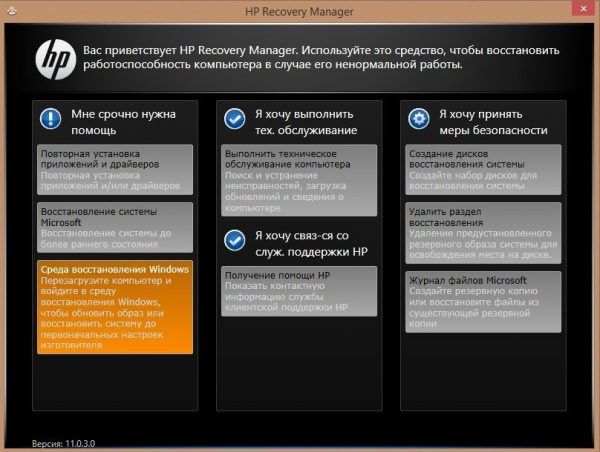Click the HP logo in the header
Viewport: 600px width, 452px height.
56,60
